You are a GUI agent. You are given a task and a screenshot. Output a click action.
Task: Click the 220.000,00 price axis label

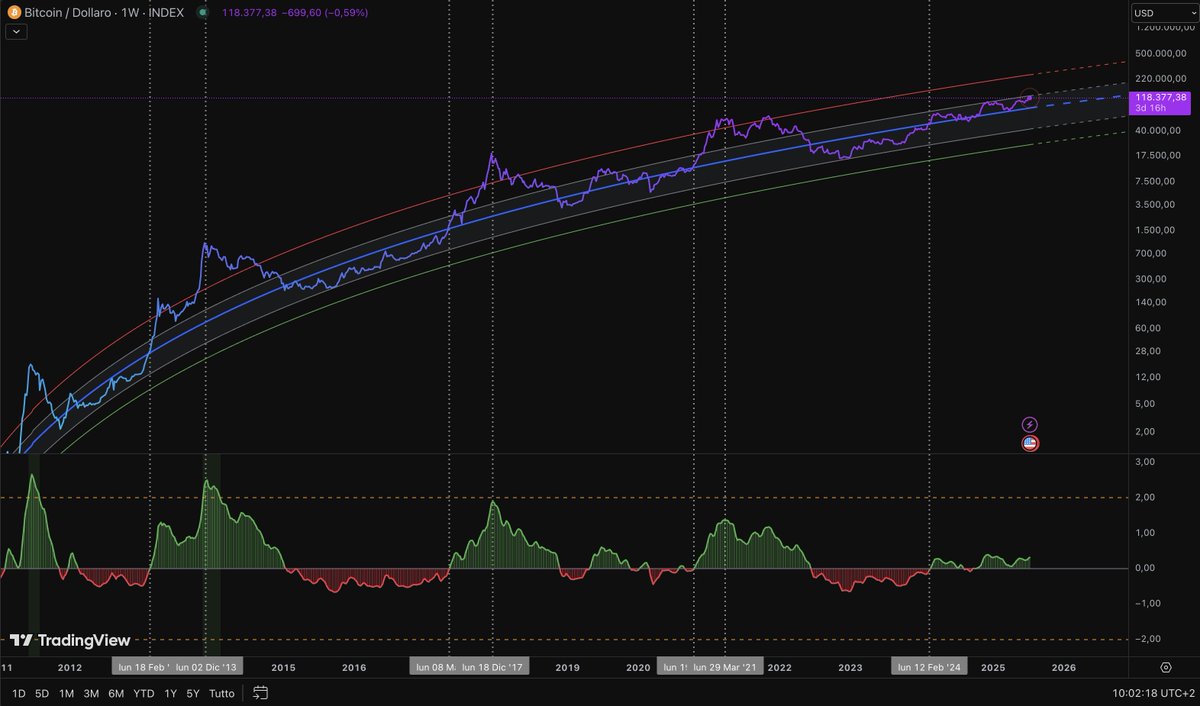point(1160,78)
